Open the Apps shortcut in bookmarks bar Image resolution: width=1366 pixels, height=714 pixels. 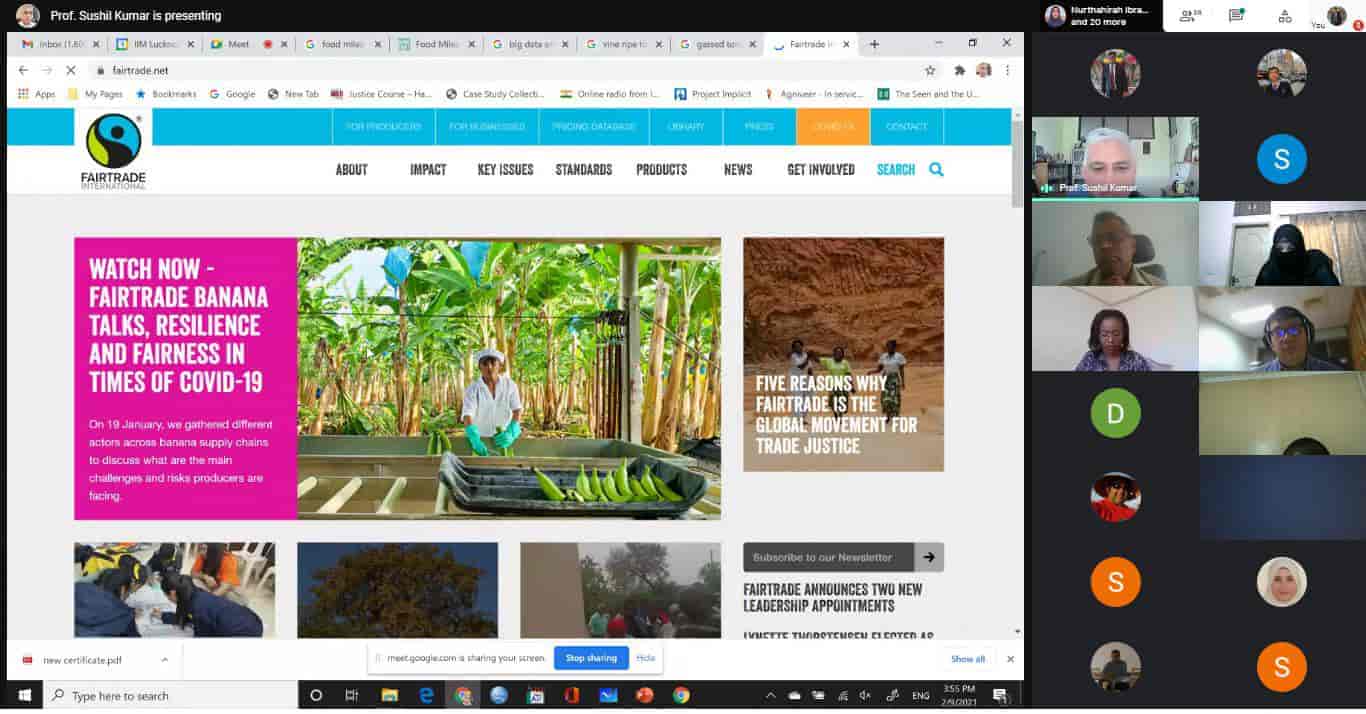pos(37,94)
